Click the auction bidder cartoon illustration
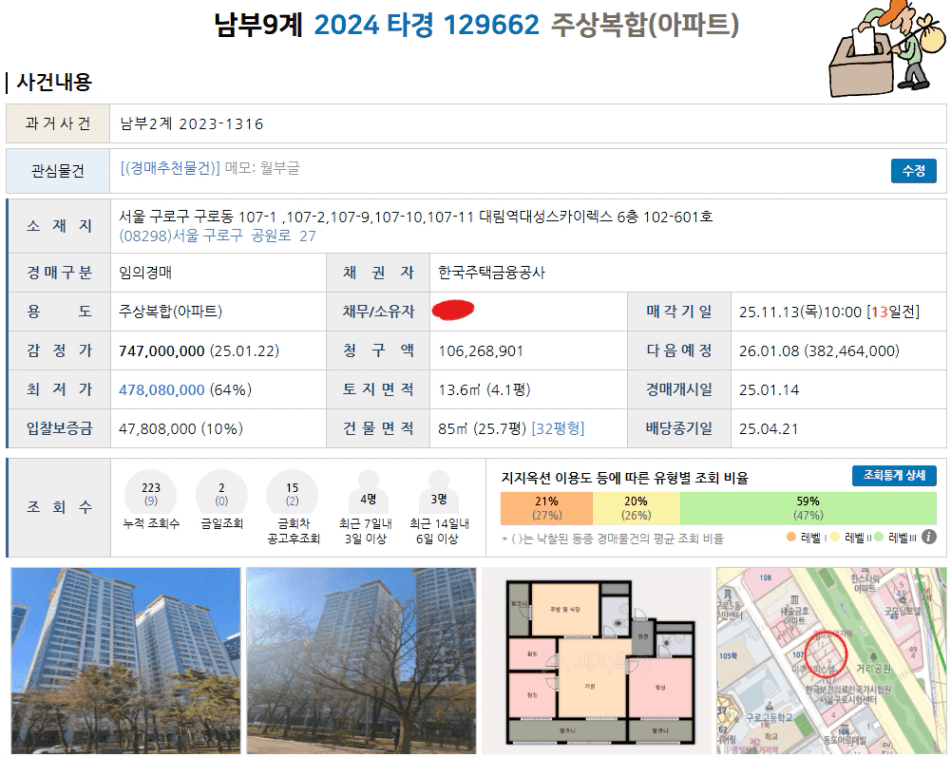 [887, 49]
